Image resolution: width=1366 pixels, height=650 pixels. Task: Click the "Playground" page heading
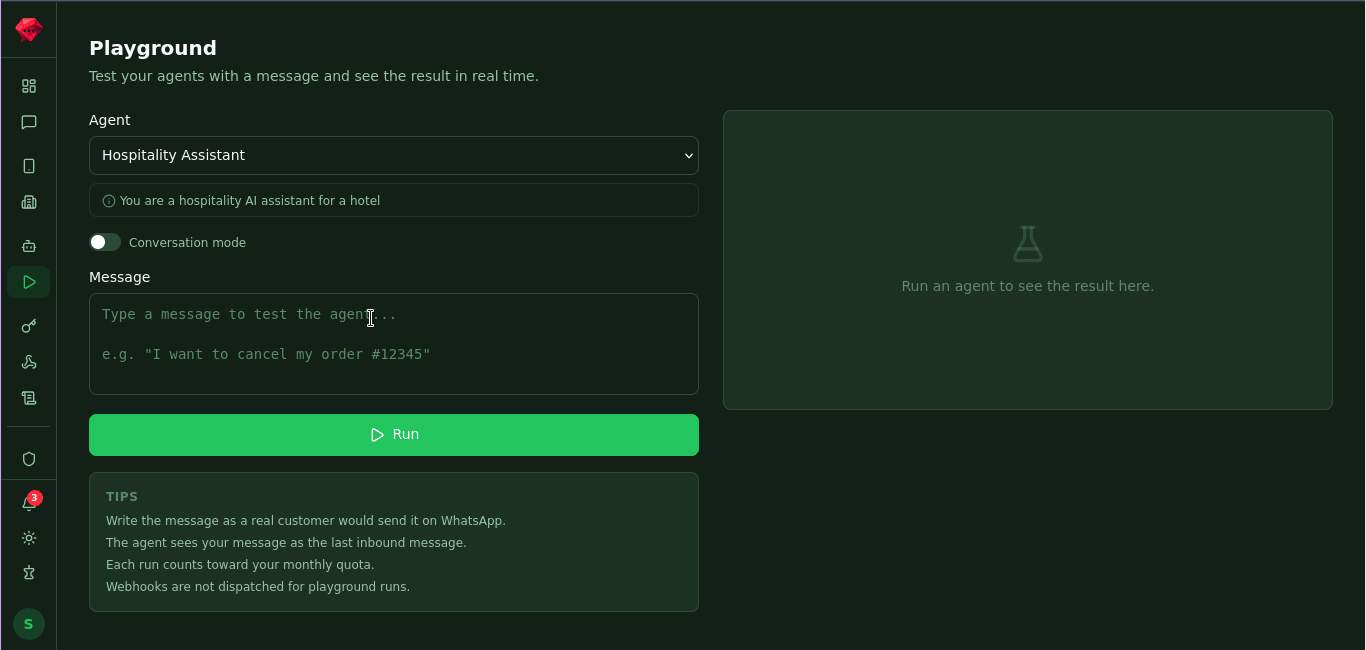(153, 48)
